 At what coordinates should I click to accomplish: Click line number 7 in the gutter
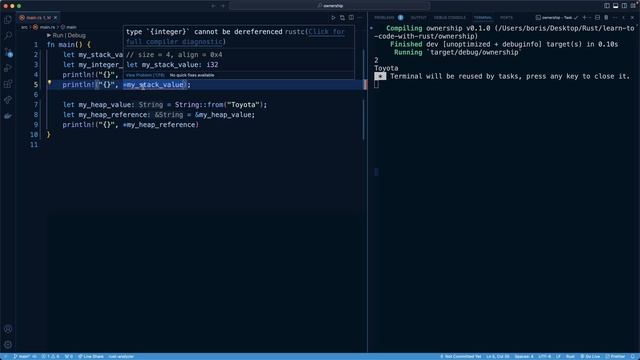36,104
